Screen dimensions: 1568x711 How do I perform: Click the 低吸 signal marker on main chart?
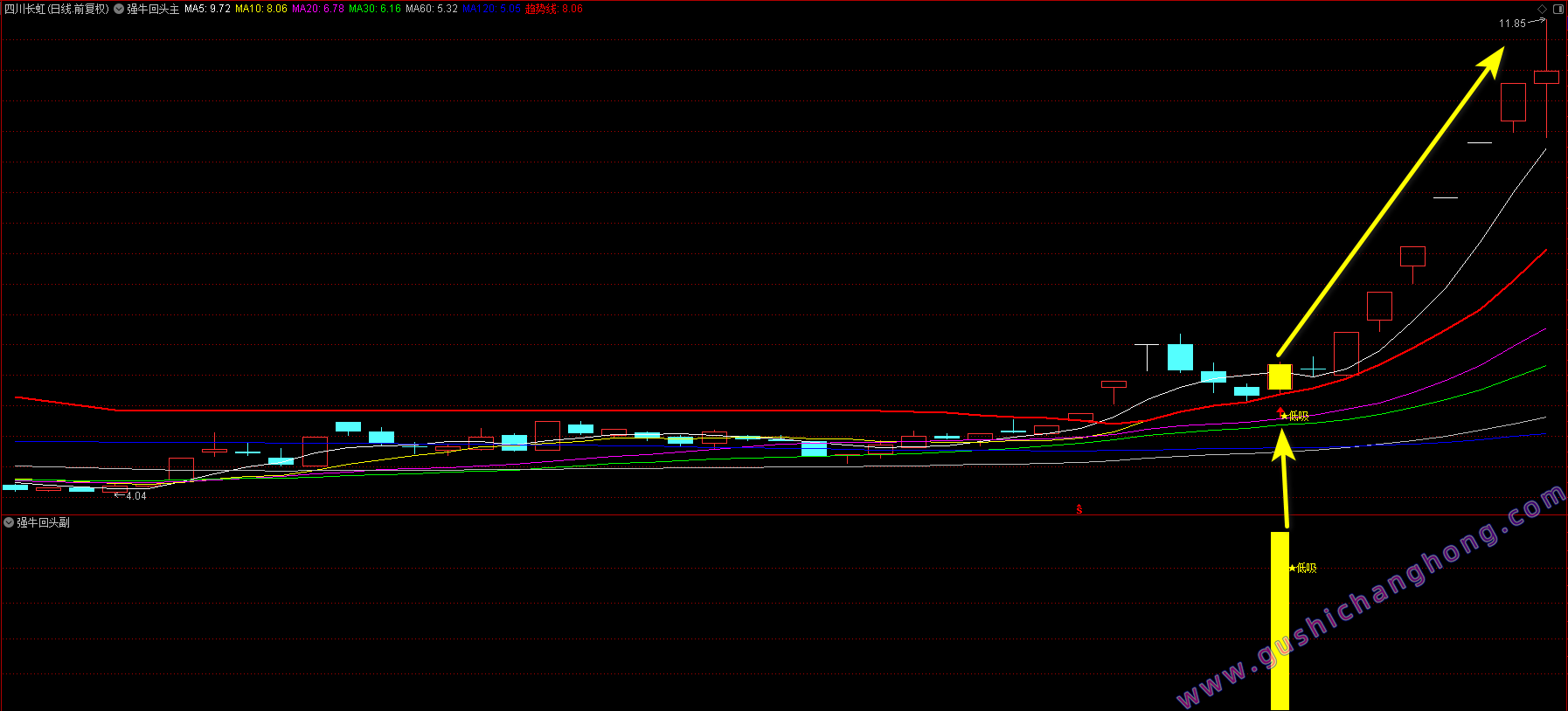pos(1294,416)
